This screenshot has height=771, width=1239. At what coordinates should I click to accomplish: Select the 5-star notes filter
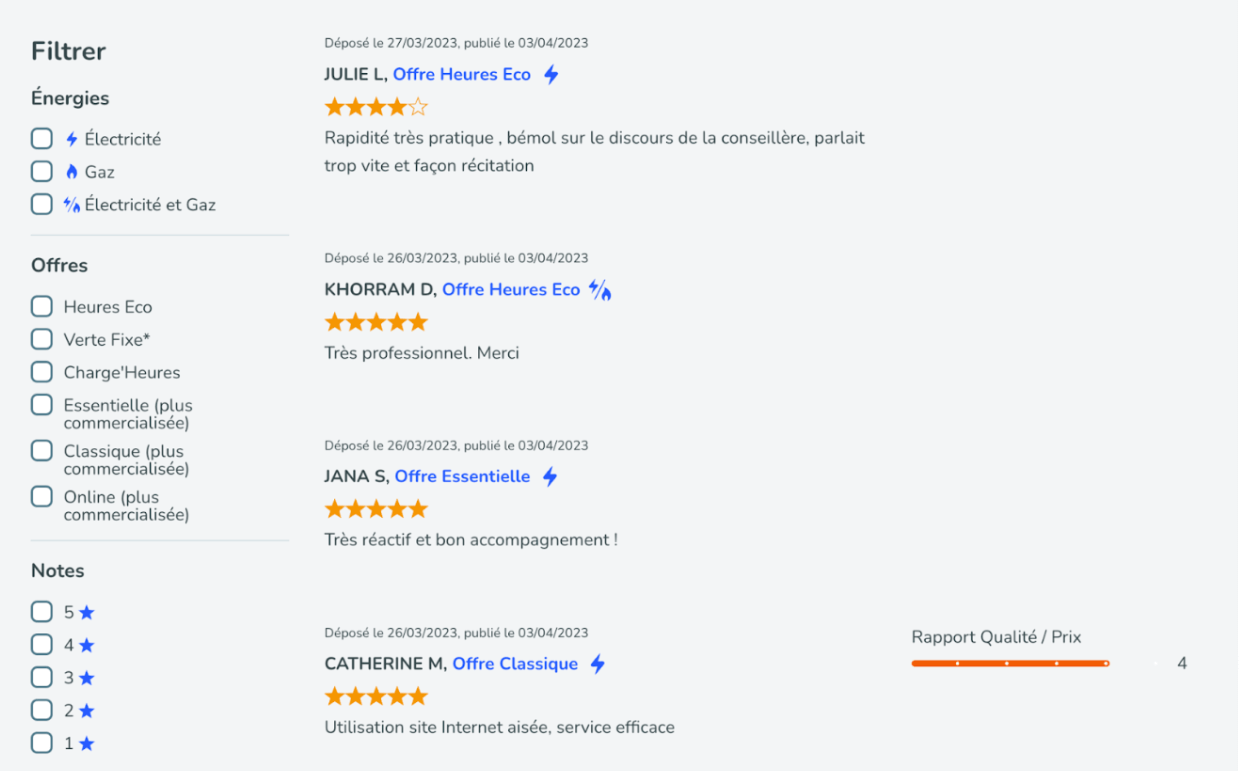[41, 611]
